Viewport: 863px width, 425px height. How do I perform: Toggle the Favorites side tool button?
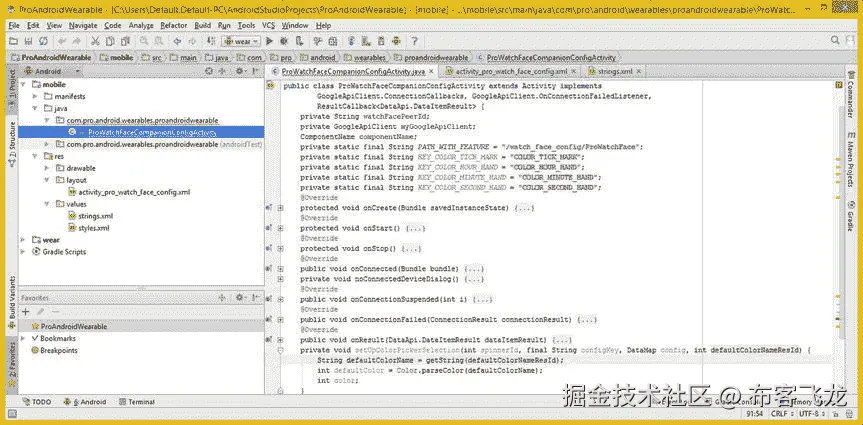coord(12,364)
